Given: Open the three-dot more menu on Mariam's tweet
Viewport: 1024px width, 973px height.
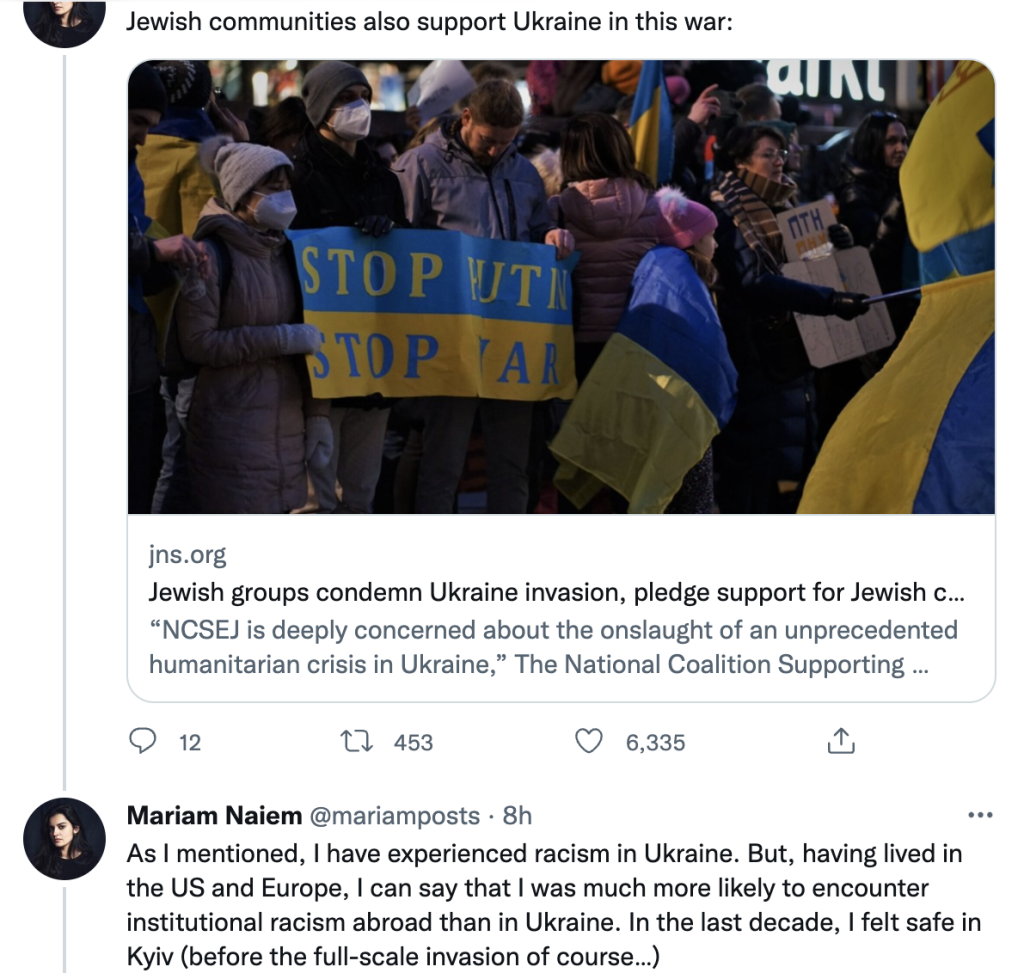Looking at the screenshot, I should (x=980, y=815).
